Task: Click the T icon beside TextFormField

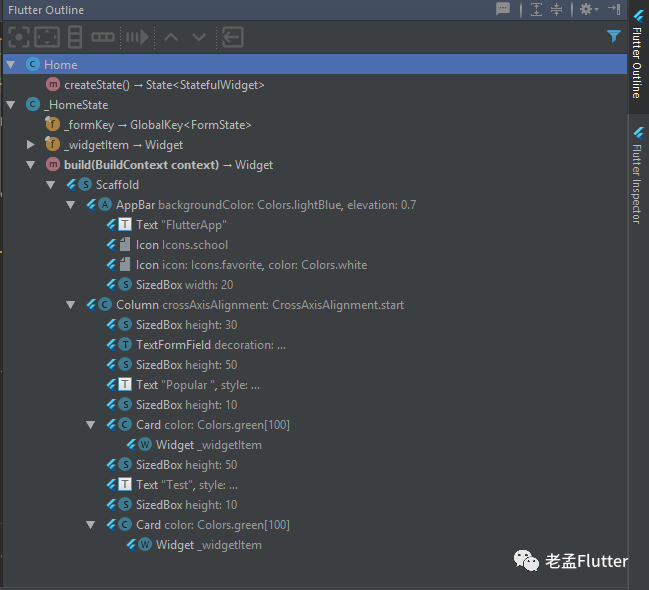Action: (x=125, y=345)
